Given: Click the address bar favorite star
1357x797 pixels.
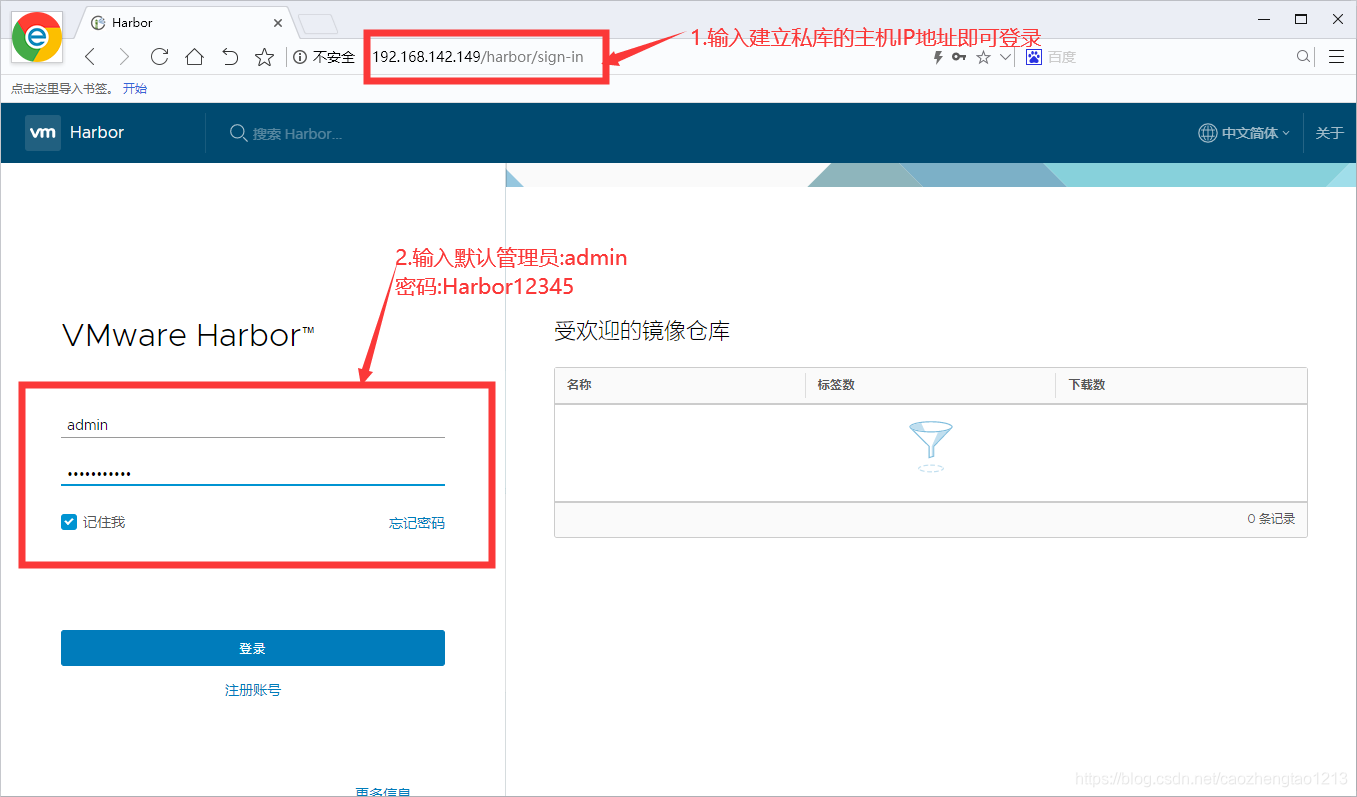Looking at the screenshot, I should 983,57.
